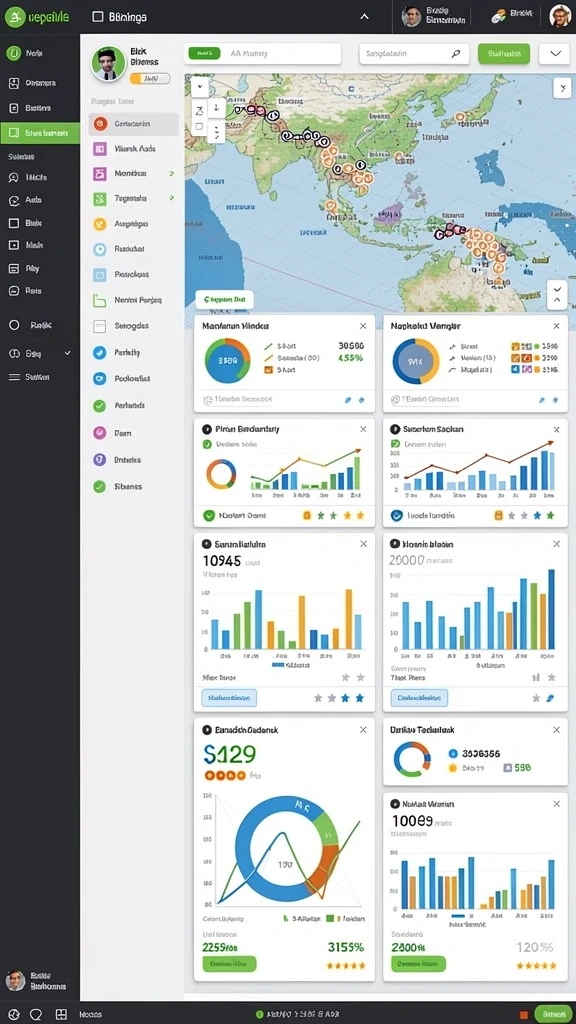Image resolution: width=576 pixels, height=1024 pixels.
Task: Select the purple square icon list item
Action: tap(133, 149)
